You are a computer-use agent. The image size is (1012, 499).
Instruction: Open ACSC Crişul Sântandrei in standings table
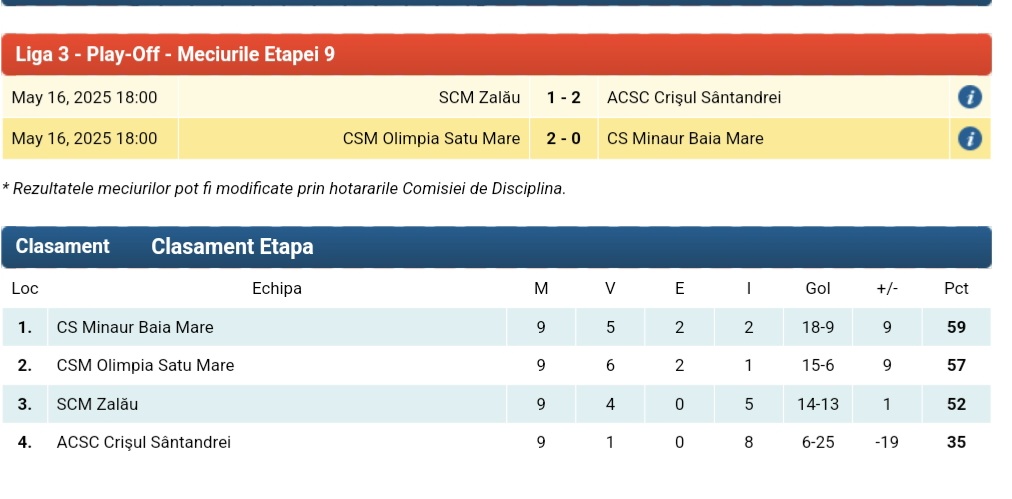coord(144,442)
